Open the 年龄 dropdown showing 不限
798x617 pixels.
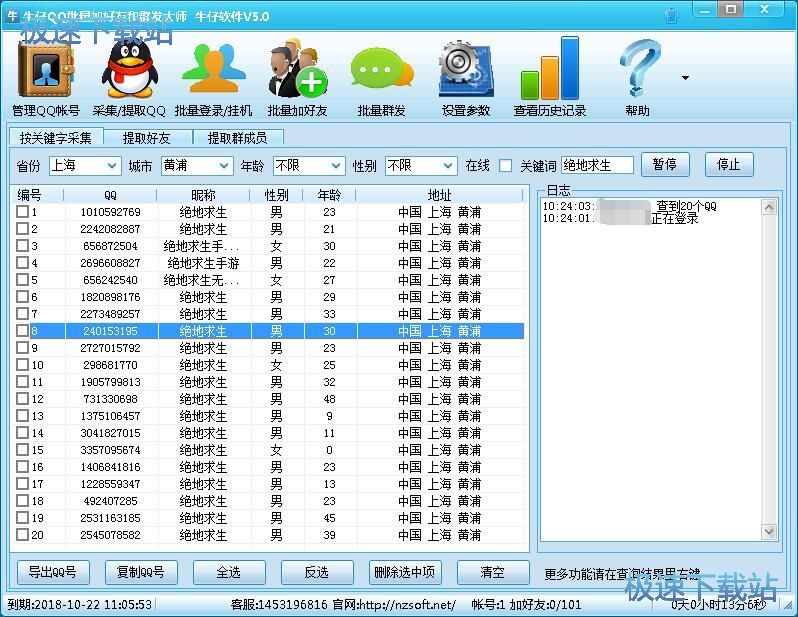tap(309, 165)
